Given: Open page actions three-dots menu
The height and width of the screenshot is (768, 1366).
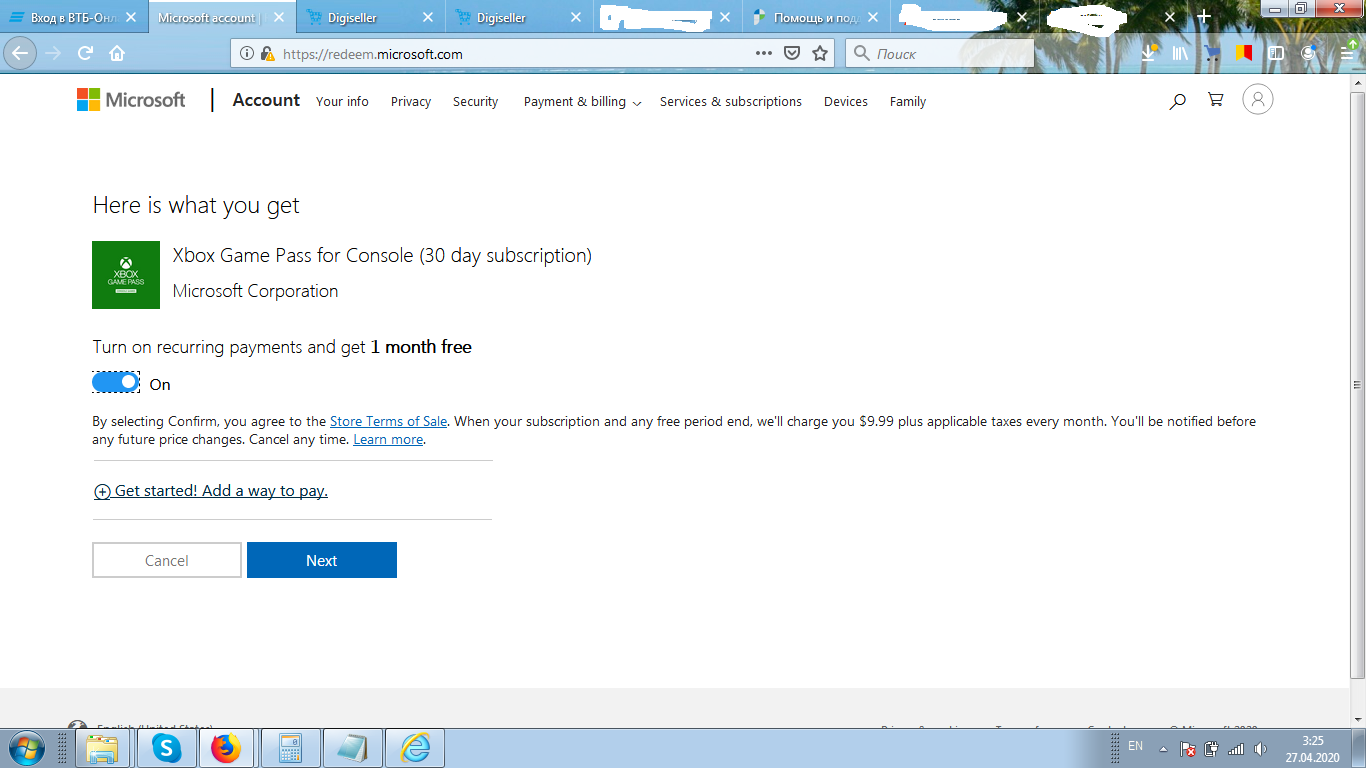Looking at the screenshot, I should click(763, 54).
